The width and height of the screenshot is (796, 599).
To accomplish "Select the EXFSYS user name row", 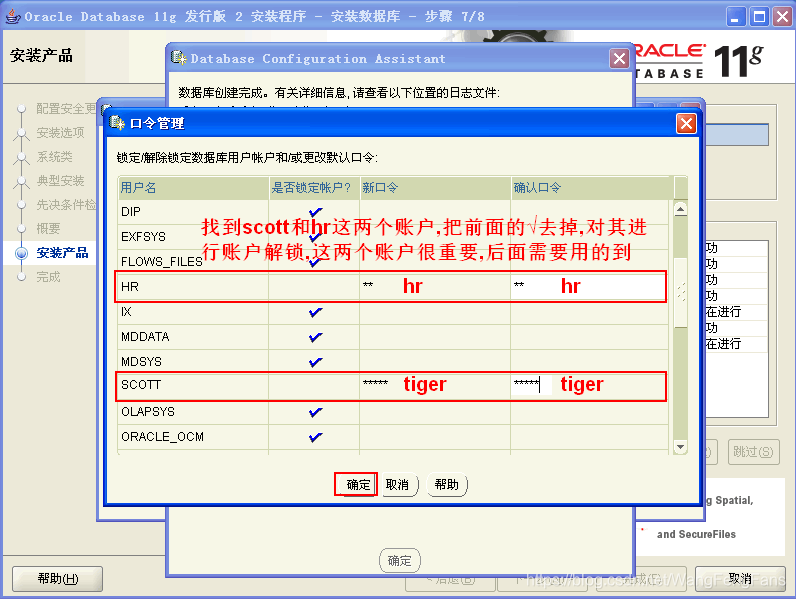I will [x=193, y=237].
